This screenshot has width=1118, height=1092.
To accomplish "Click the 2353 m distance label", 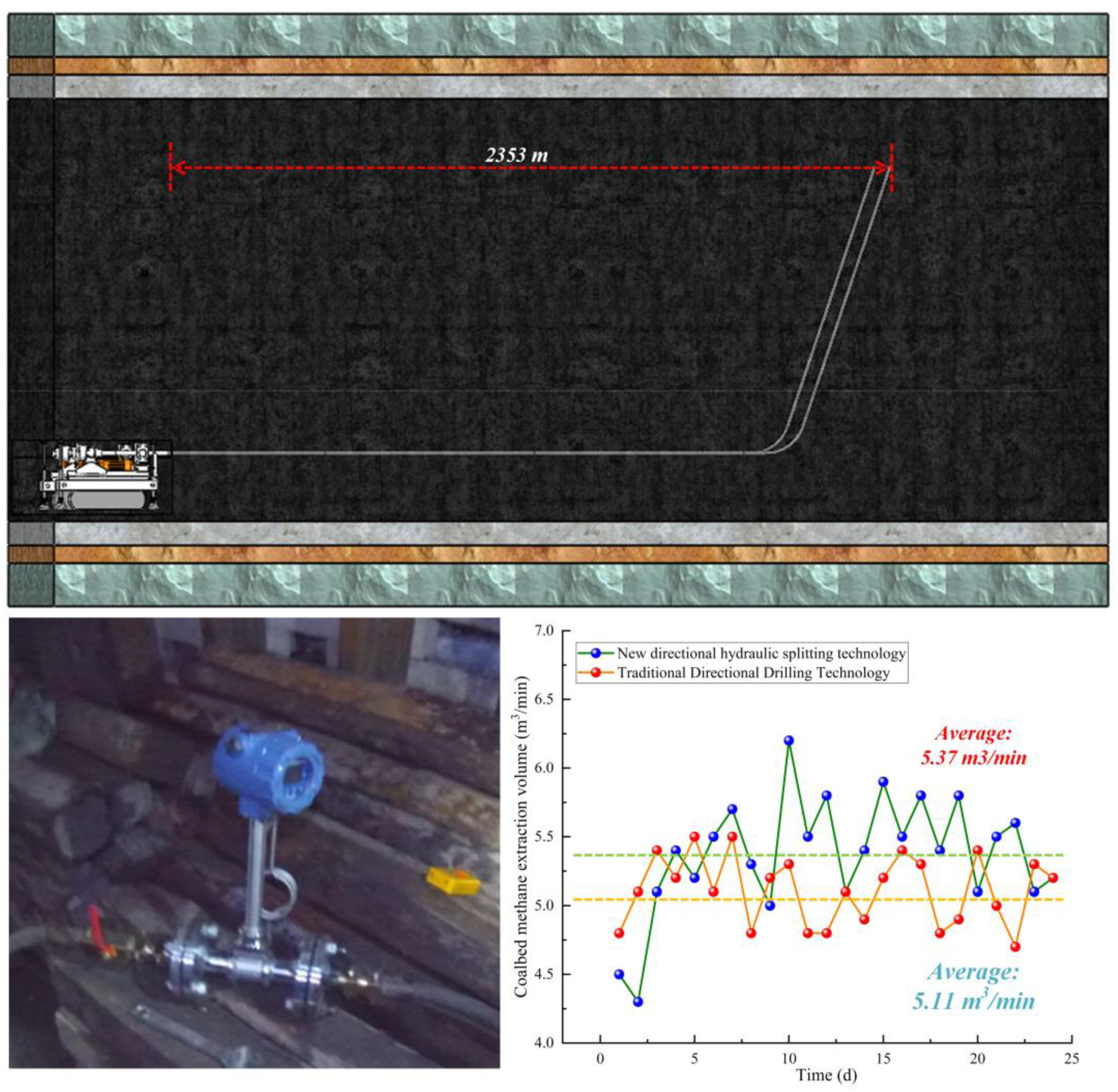I will point(517,155).
